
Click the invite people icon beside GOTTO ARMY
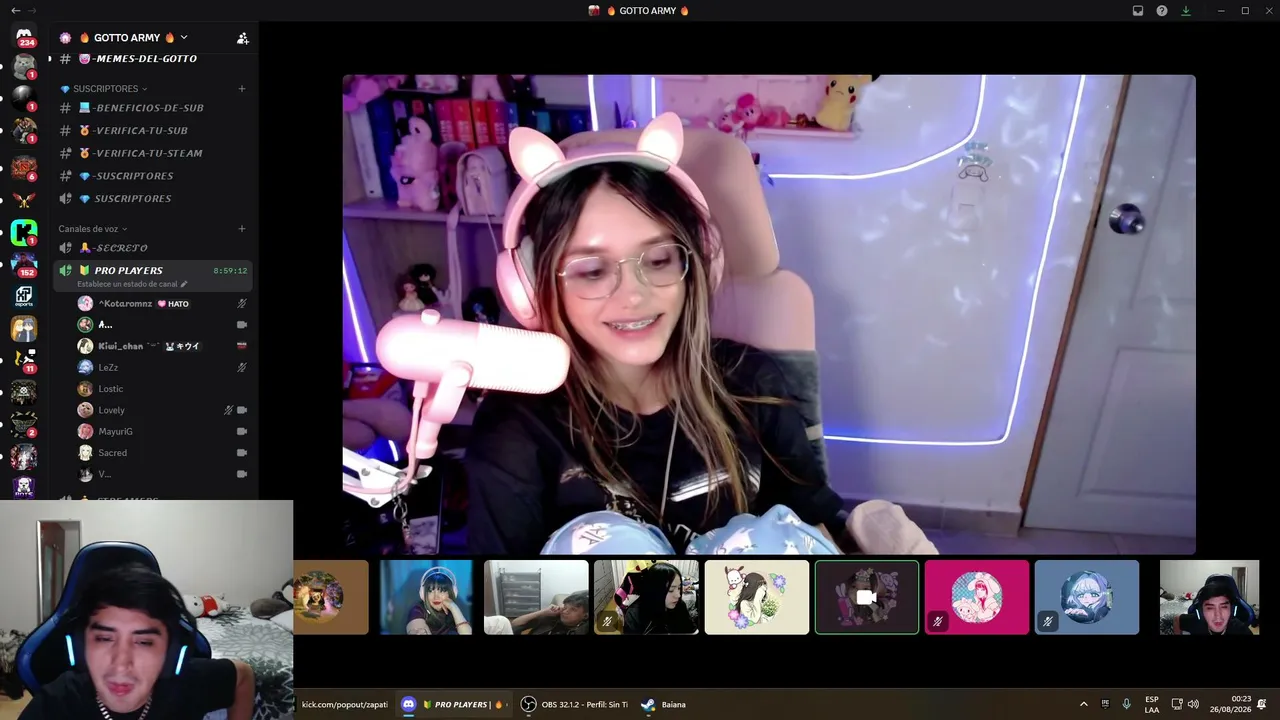pos(242,38)
